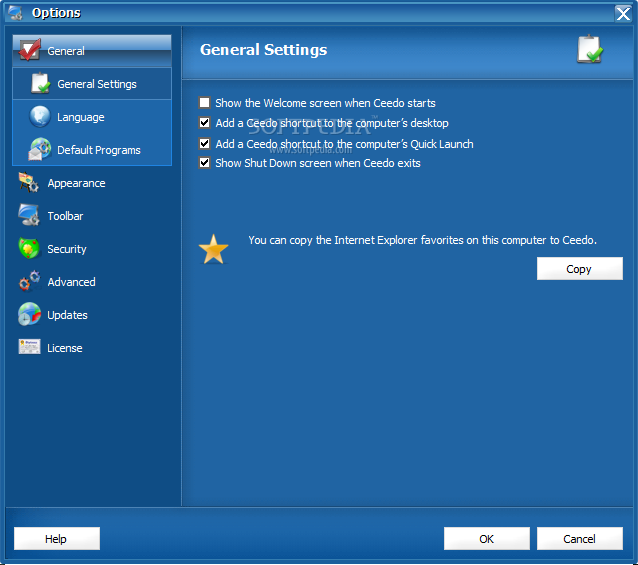Collapse the General category
The height and width of the screenshot is (565, 638).
[92, 51]
